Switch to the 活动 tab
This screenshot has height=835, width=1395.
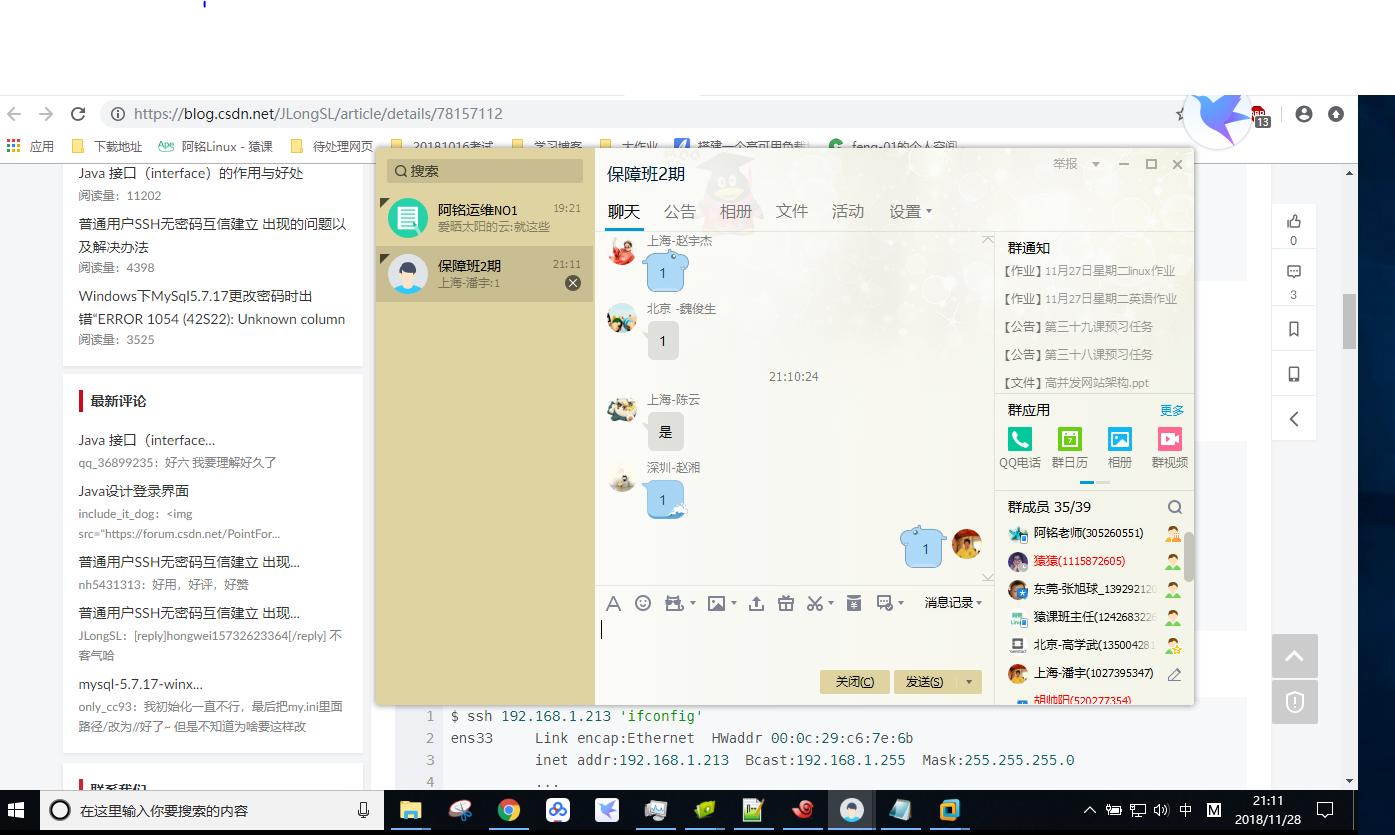(x=848, y=212)
